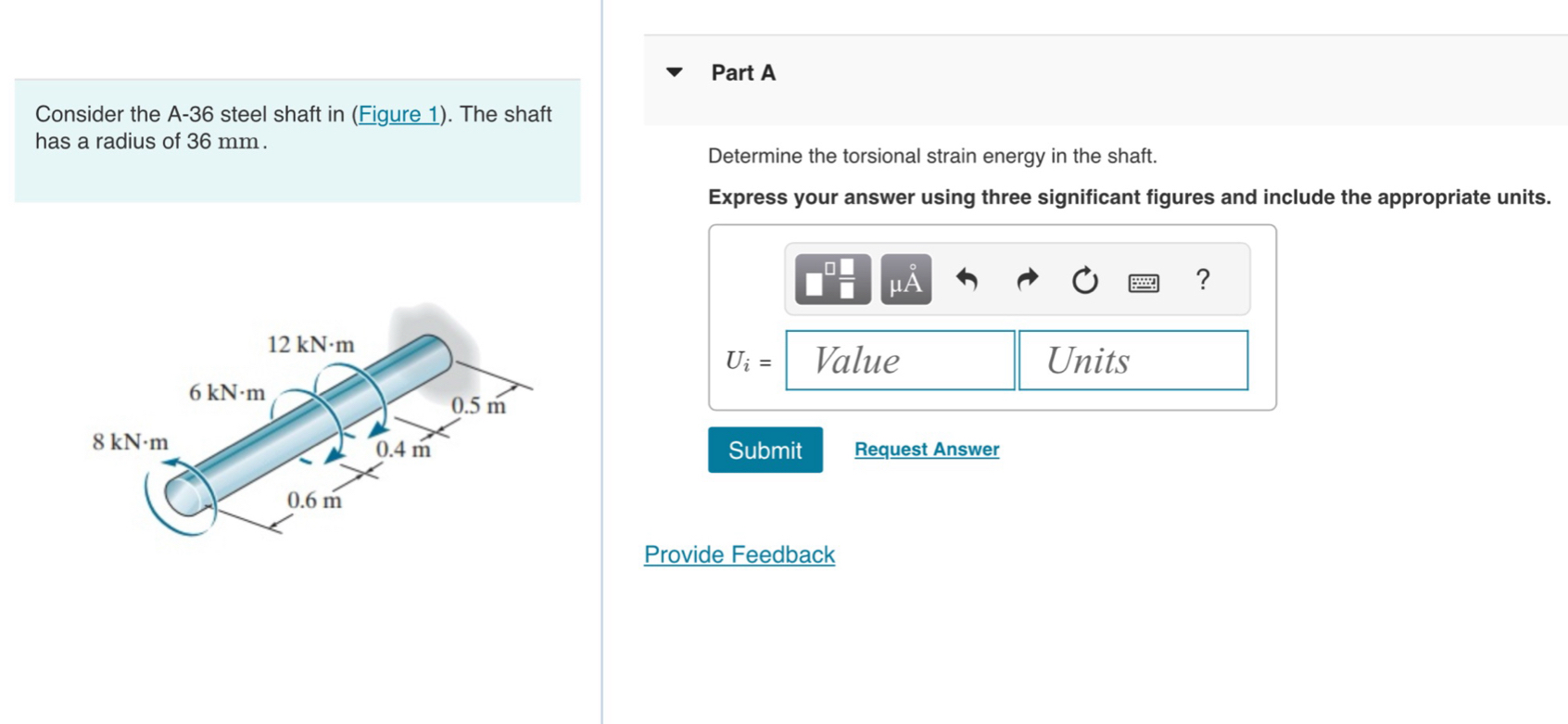This screenshot has height=724, width=1568.
Task: Open the Figure 1 link
Action: click(398, 114)
